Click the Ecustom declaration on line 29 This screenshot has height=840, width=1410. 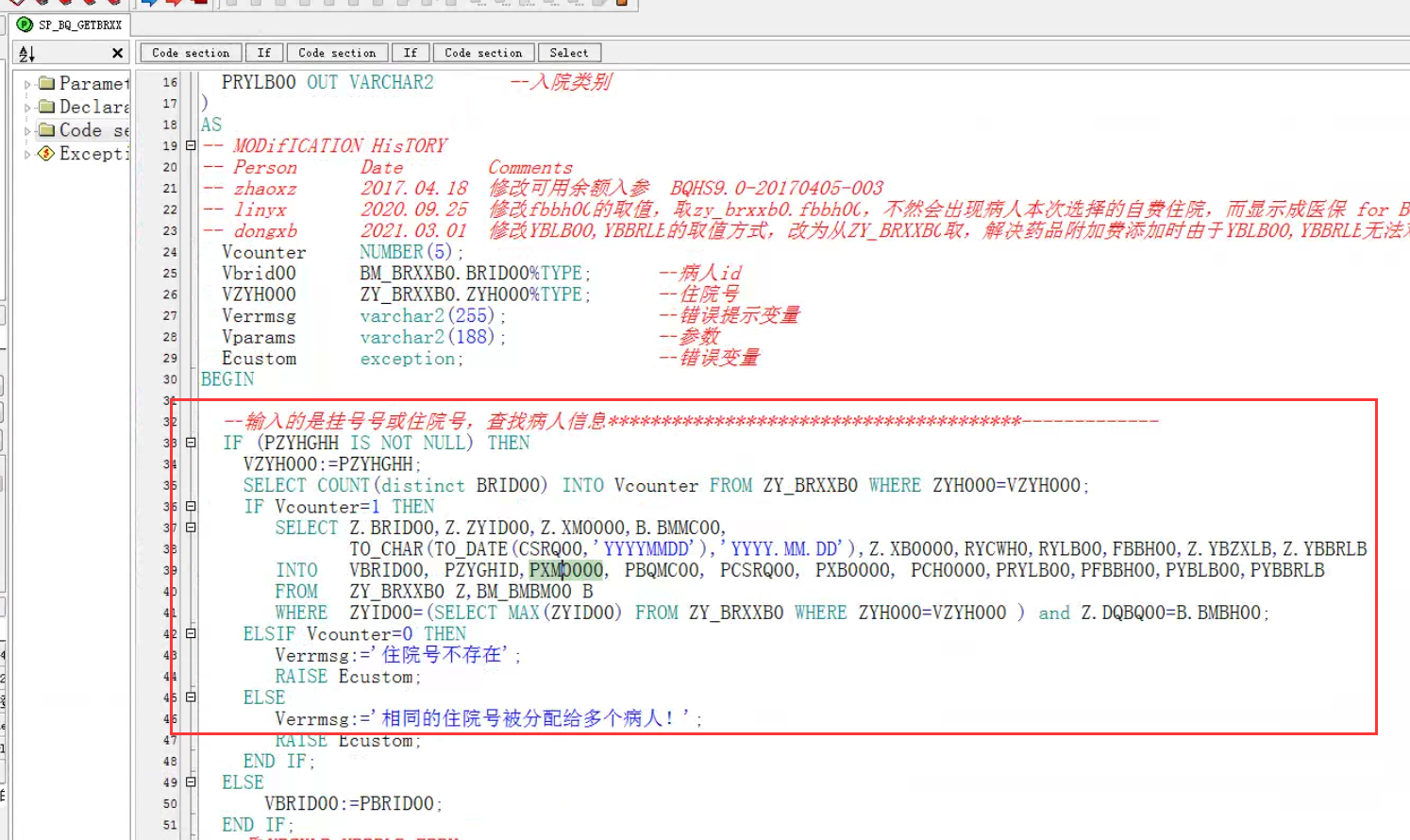point(260,359)
